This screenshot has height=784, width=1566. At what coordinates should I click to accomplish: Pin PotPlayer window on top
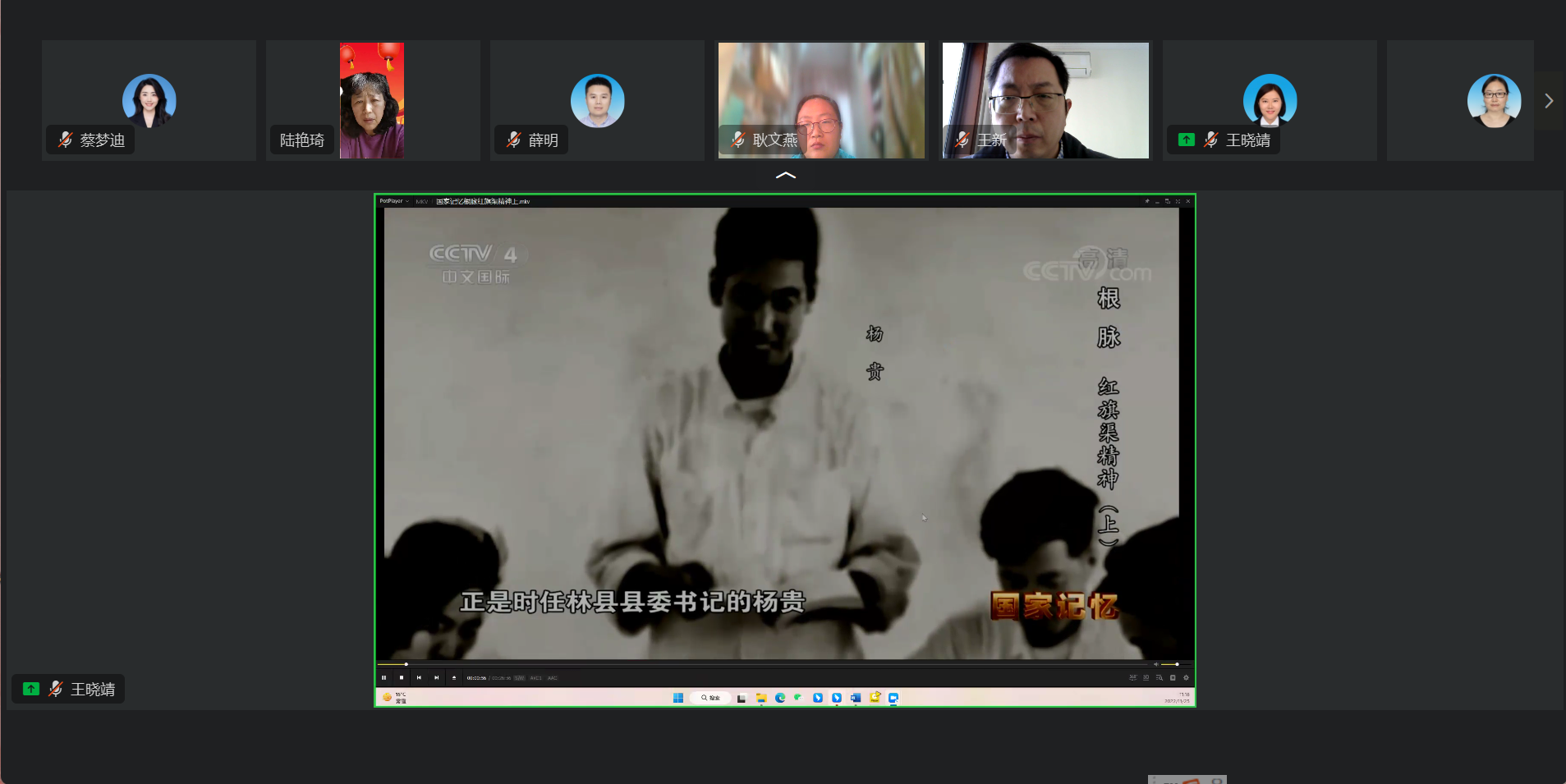(x=1147, y=201)
